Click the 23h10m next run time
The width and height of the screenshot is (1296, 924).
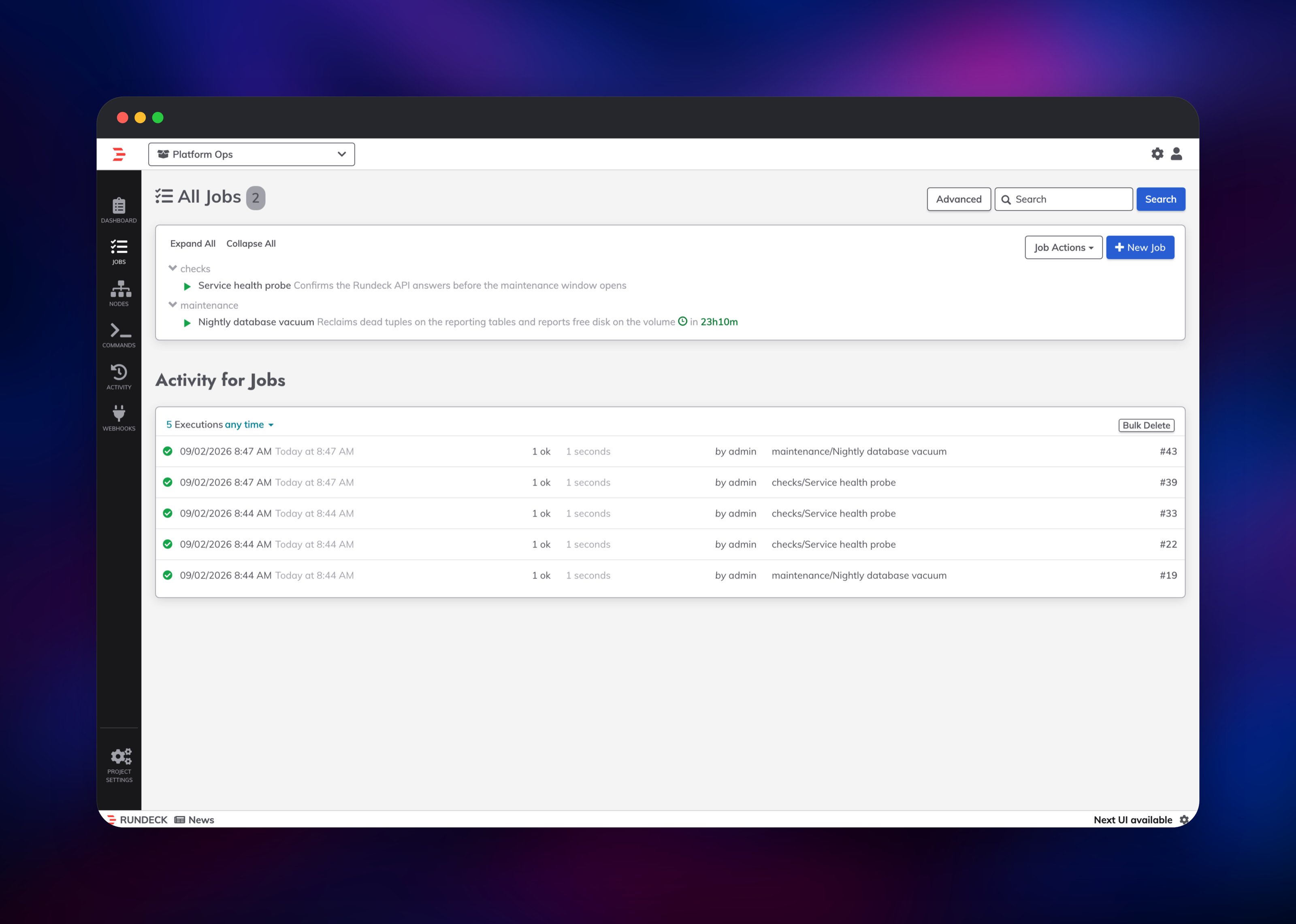tap(719, 321)
